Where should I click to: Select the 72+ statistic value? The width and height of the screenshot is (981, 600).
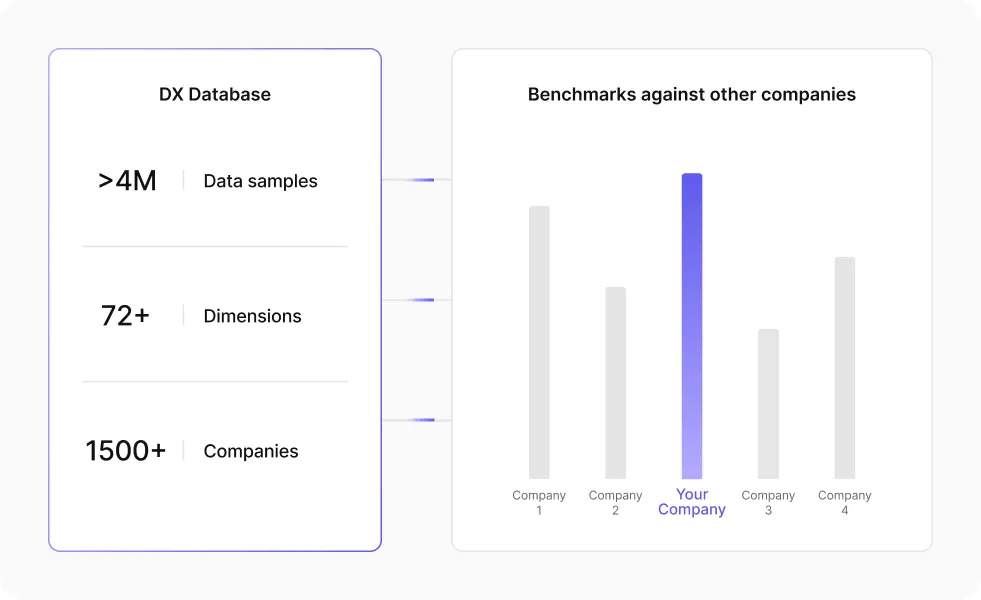pyautogui.click(x=125, y=316)
